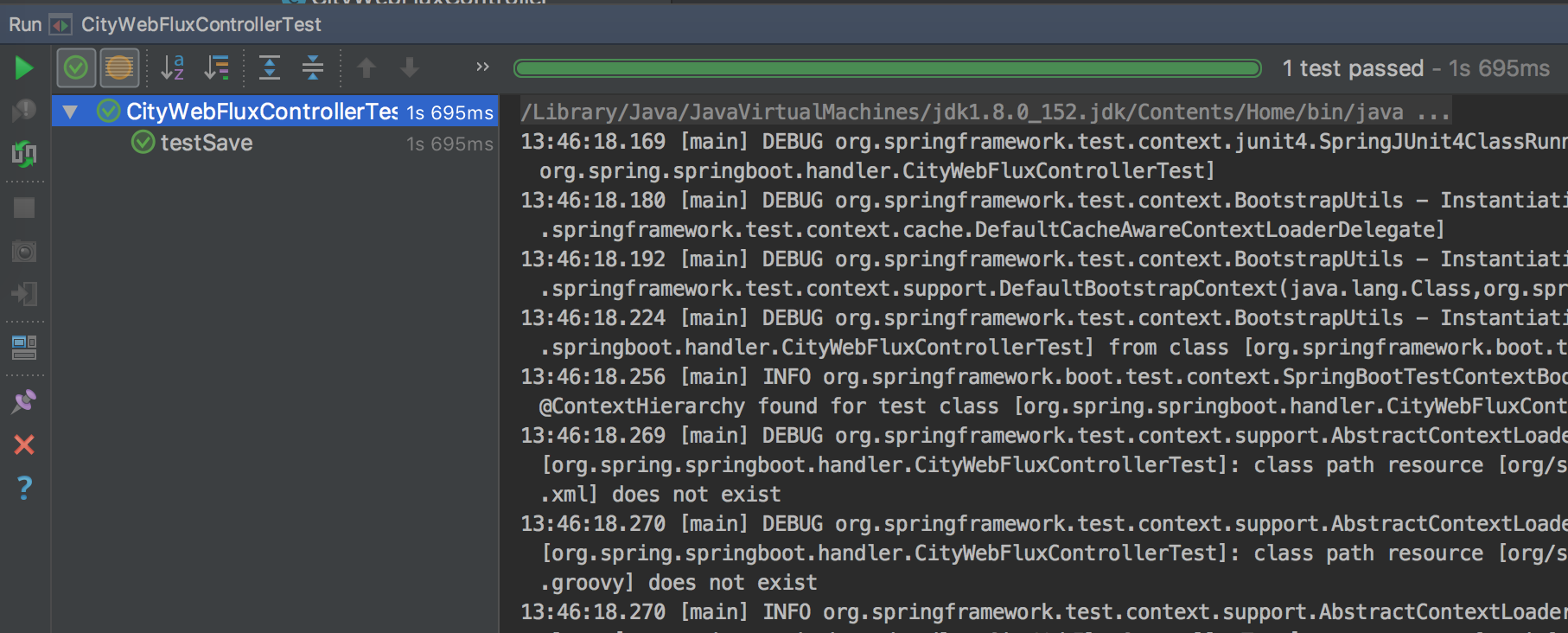This screenshot has height=633, width=1568.
Task: Collapse the CityWebFluxControllerTest tree node
Action: coord(70,112)
